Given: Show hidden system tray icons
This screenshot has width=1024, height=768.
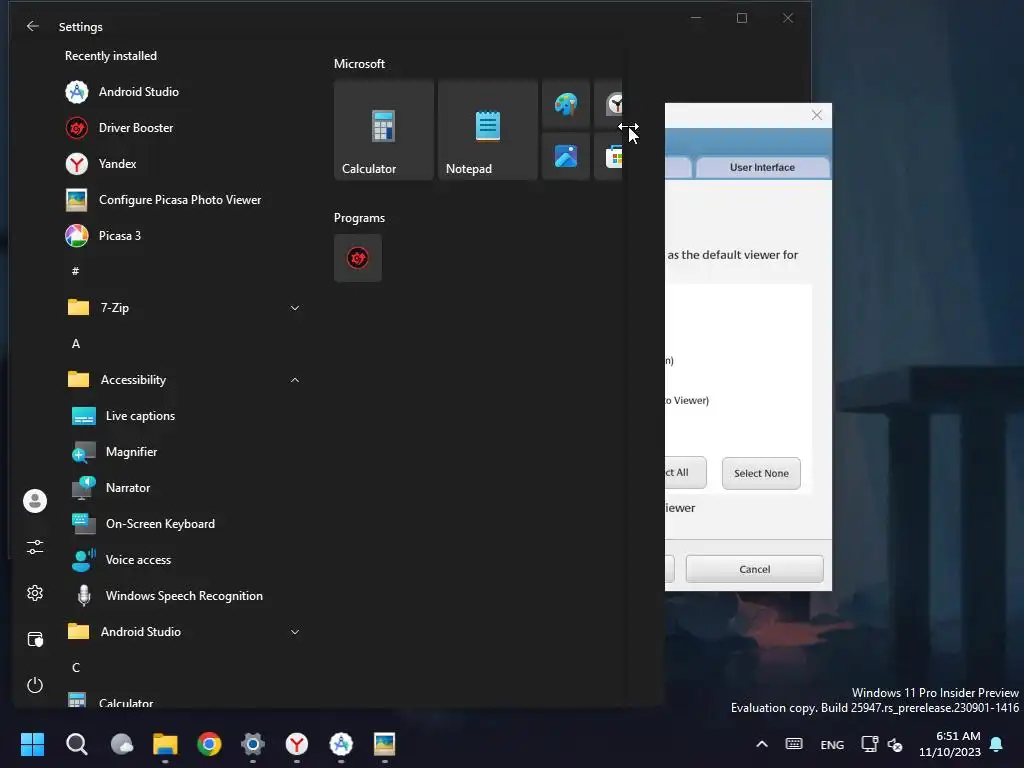Looking at the screenshot, I should point(761,744).
